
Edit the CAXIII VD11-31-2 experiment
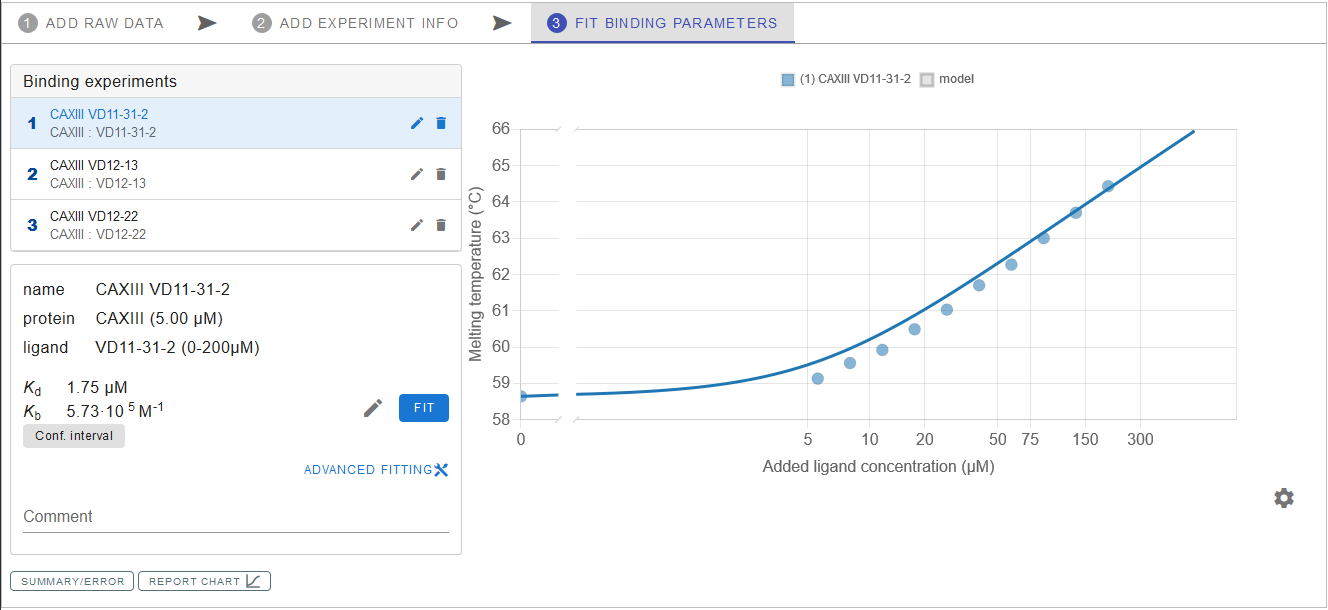coord(418,123)
